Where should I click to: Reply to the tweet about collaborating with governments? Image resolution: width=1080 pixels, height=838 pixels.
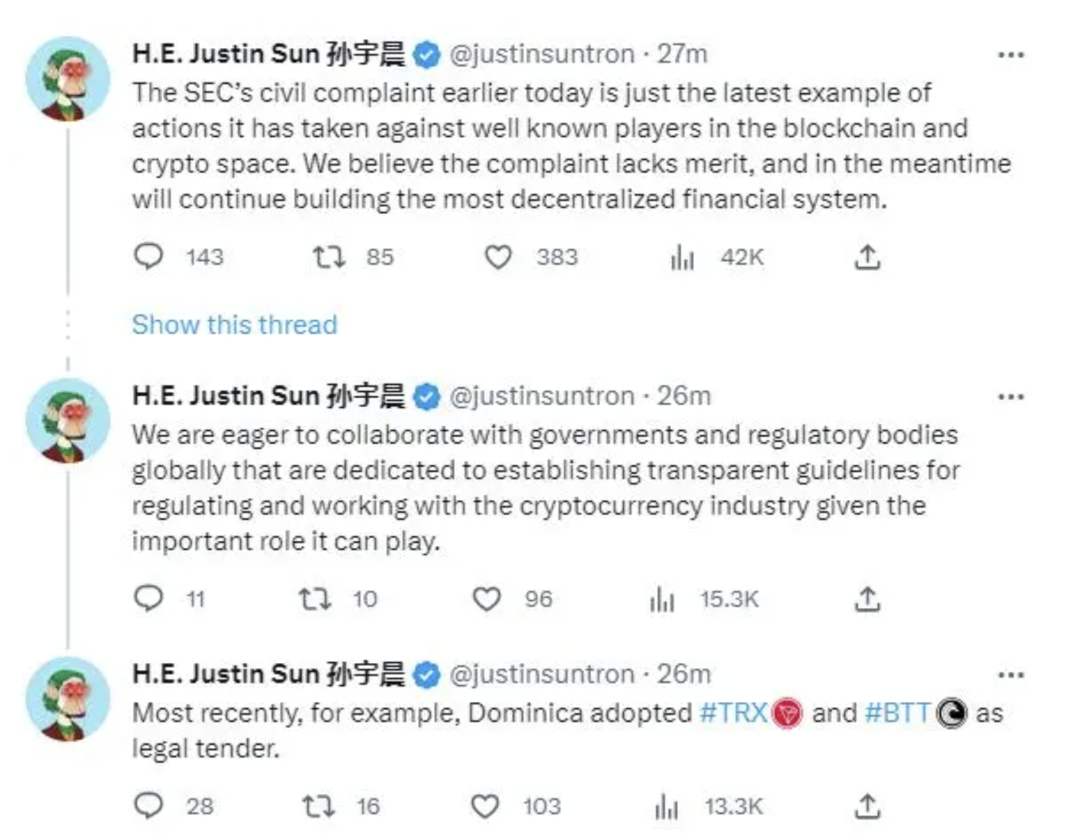(148, 599)
